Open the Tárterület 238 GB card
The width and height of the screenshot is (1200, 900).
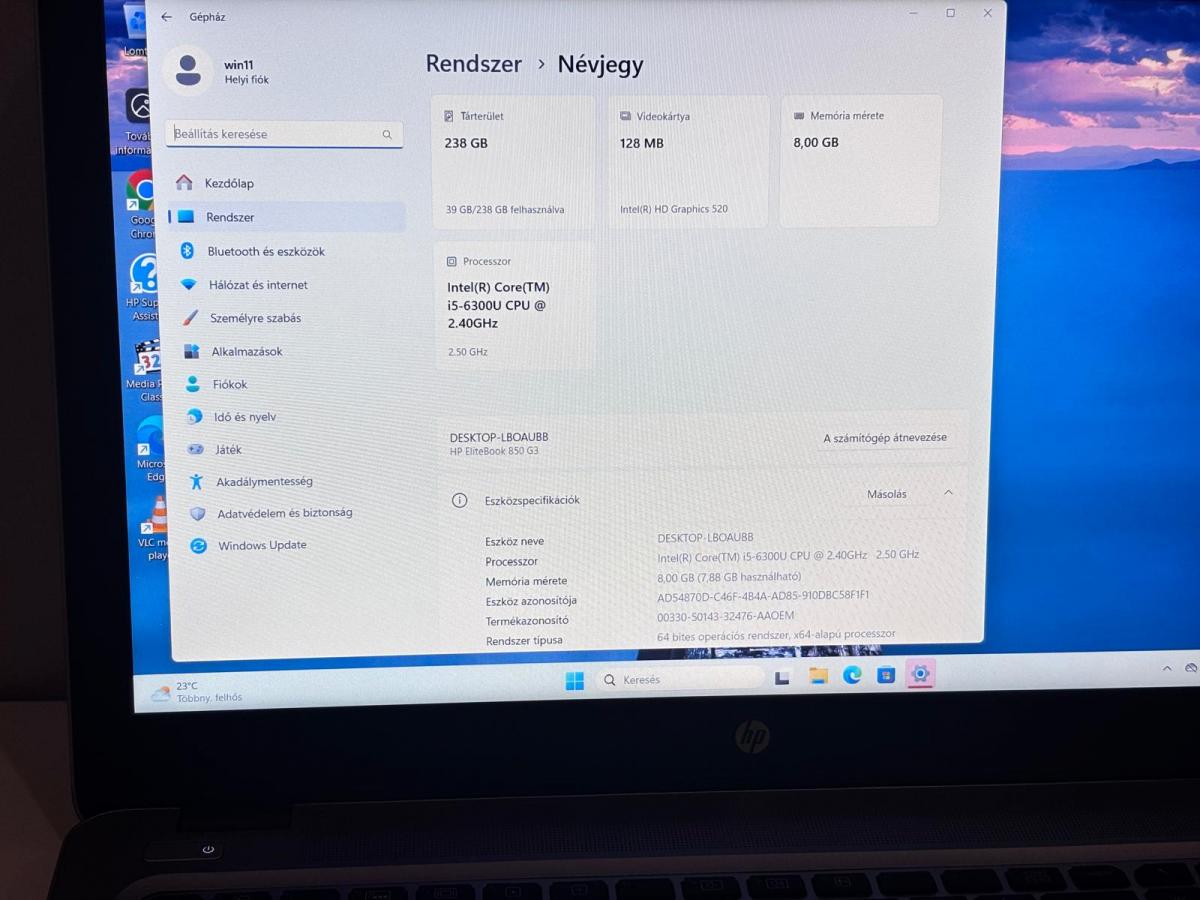tap(513, 162)
